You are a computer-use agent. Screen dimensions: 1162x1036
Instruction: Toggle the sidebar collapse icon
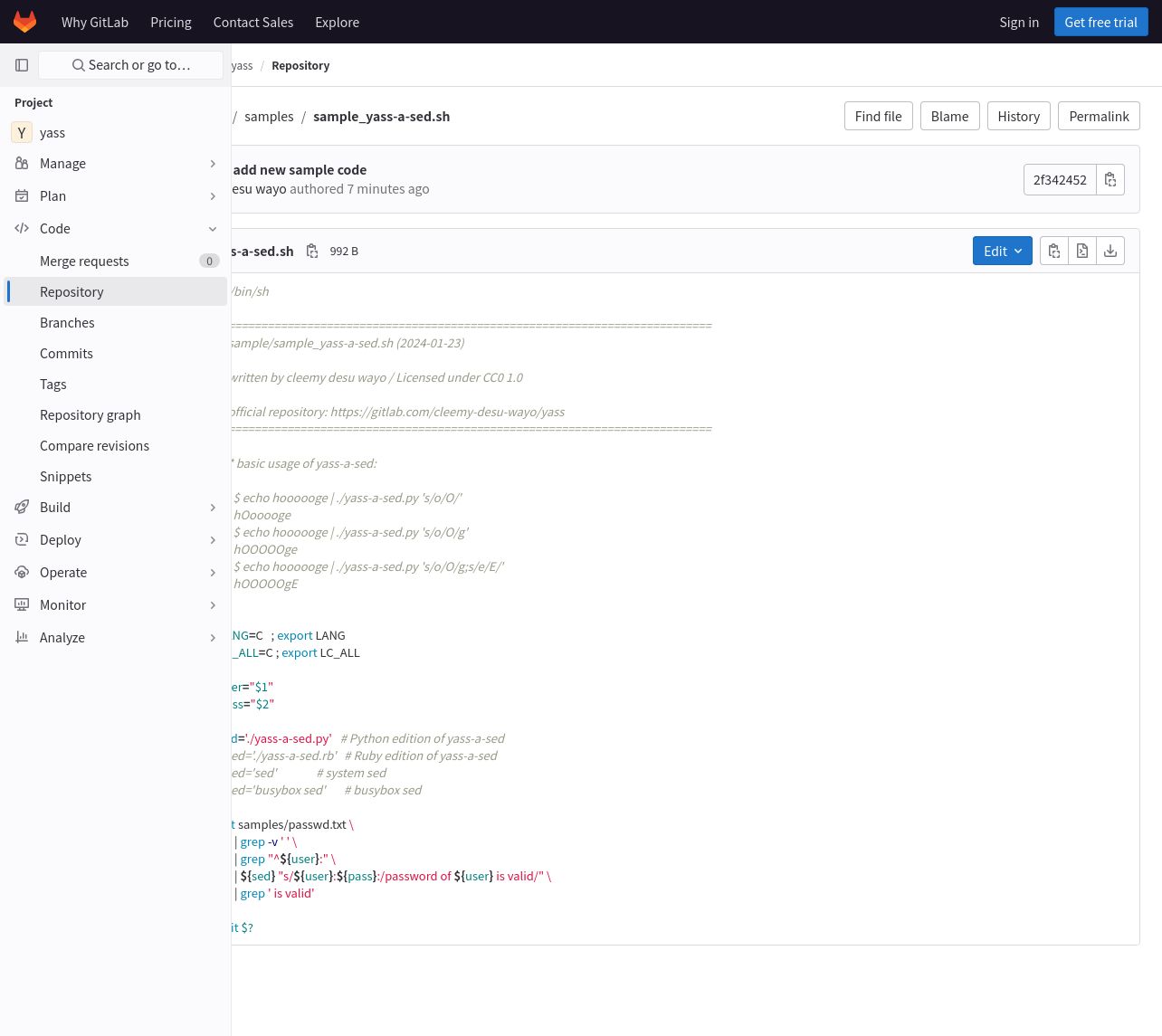(x=22, y=65)
